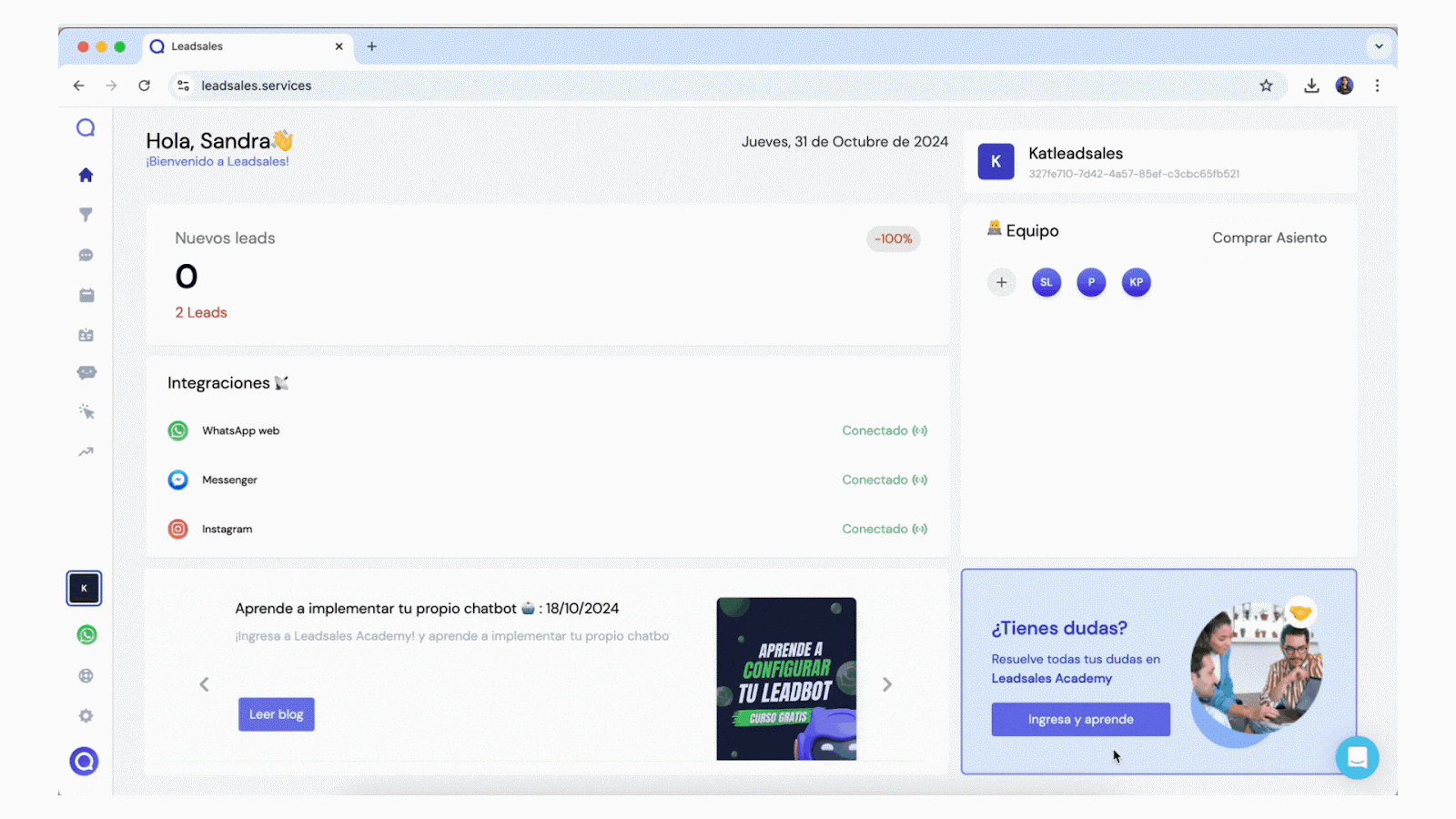Expand the browser tab search dropdown

point(1379,46)
